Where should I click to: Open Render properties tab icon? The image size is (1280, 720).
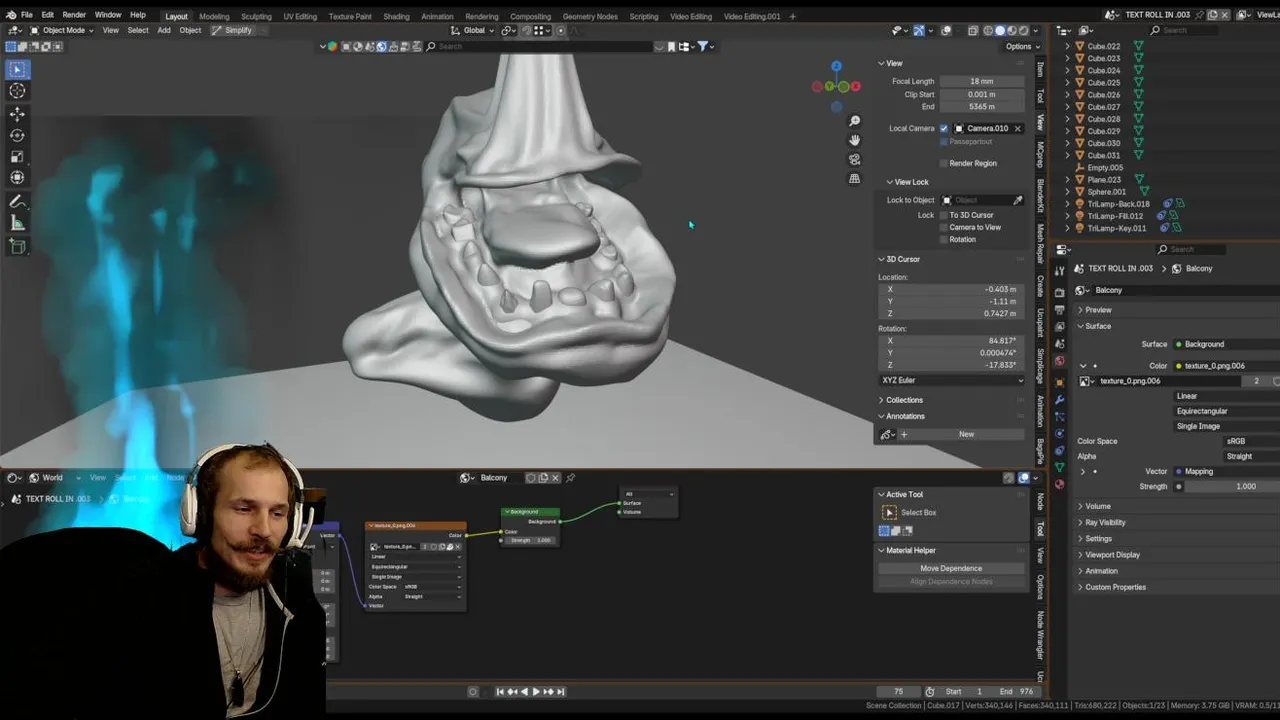tap(1060, 293)
